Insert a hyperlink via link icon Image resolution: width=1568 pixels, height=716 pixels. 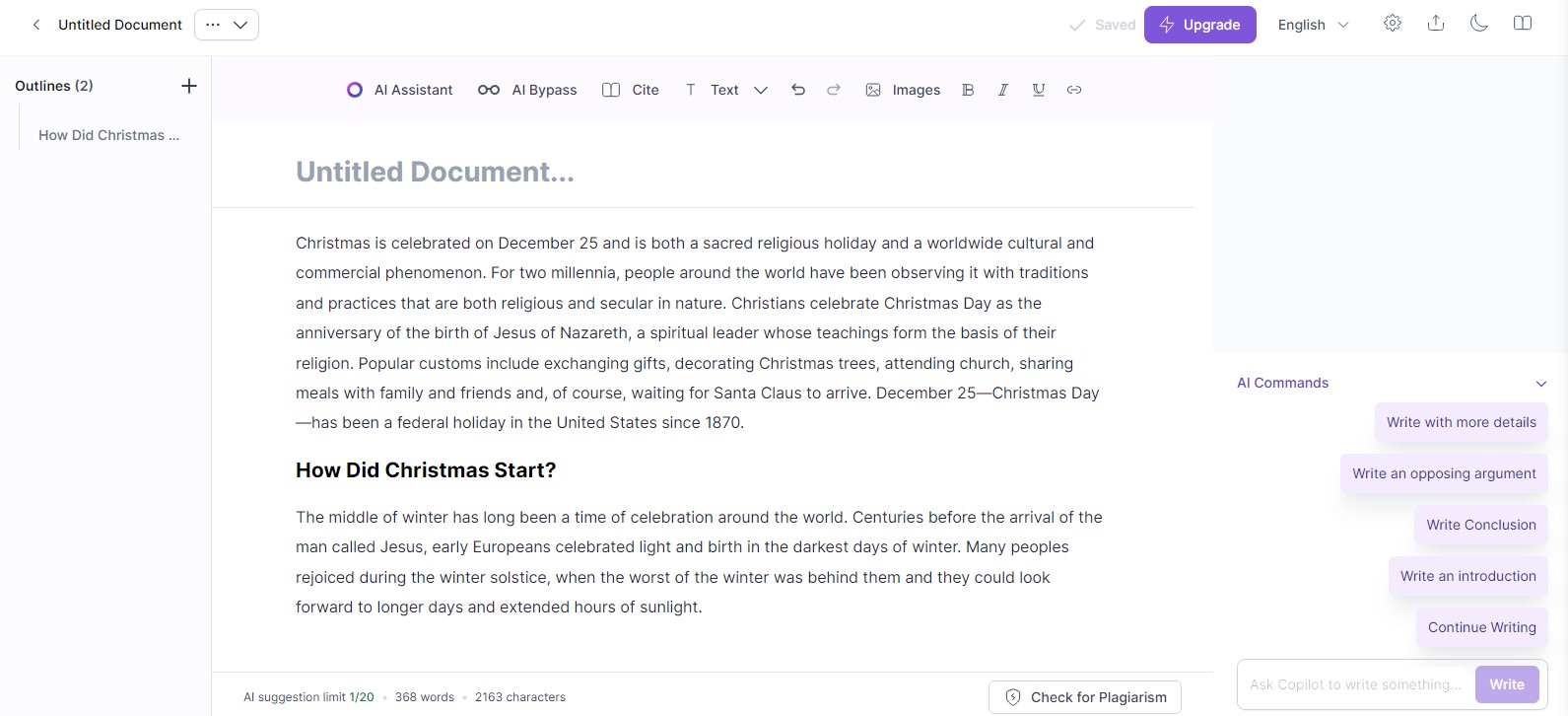[1074, 90]
